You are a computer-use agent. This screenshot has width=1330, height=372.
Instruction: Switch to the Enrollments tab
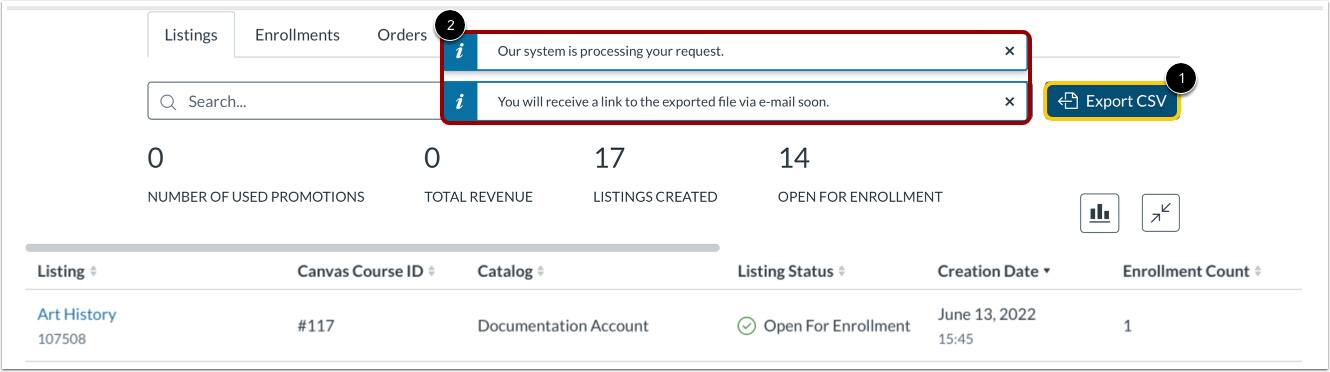click(297, 35)
